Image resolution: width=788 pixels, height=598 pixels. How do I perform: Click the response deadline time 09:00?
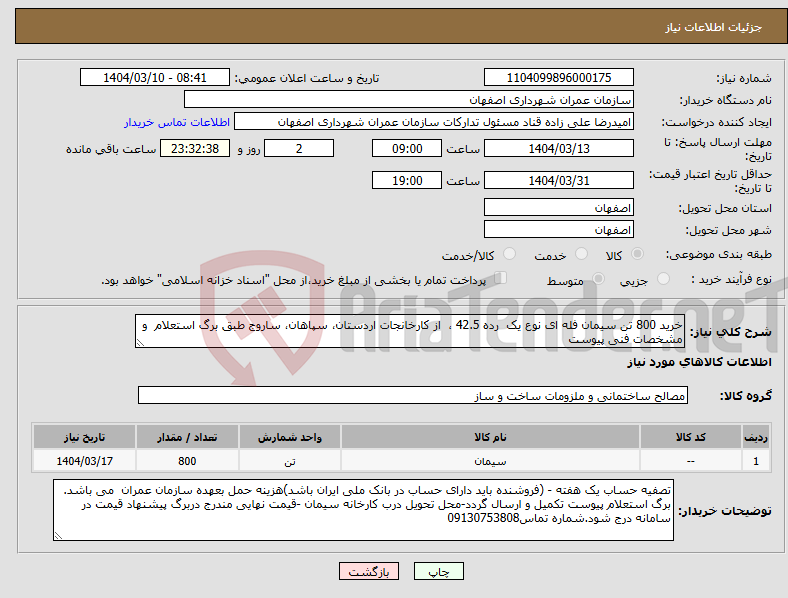407,148
